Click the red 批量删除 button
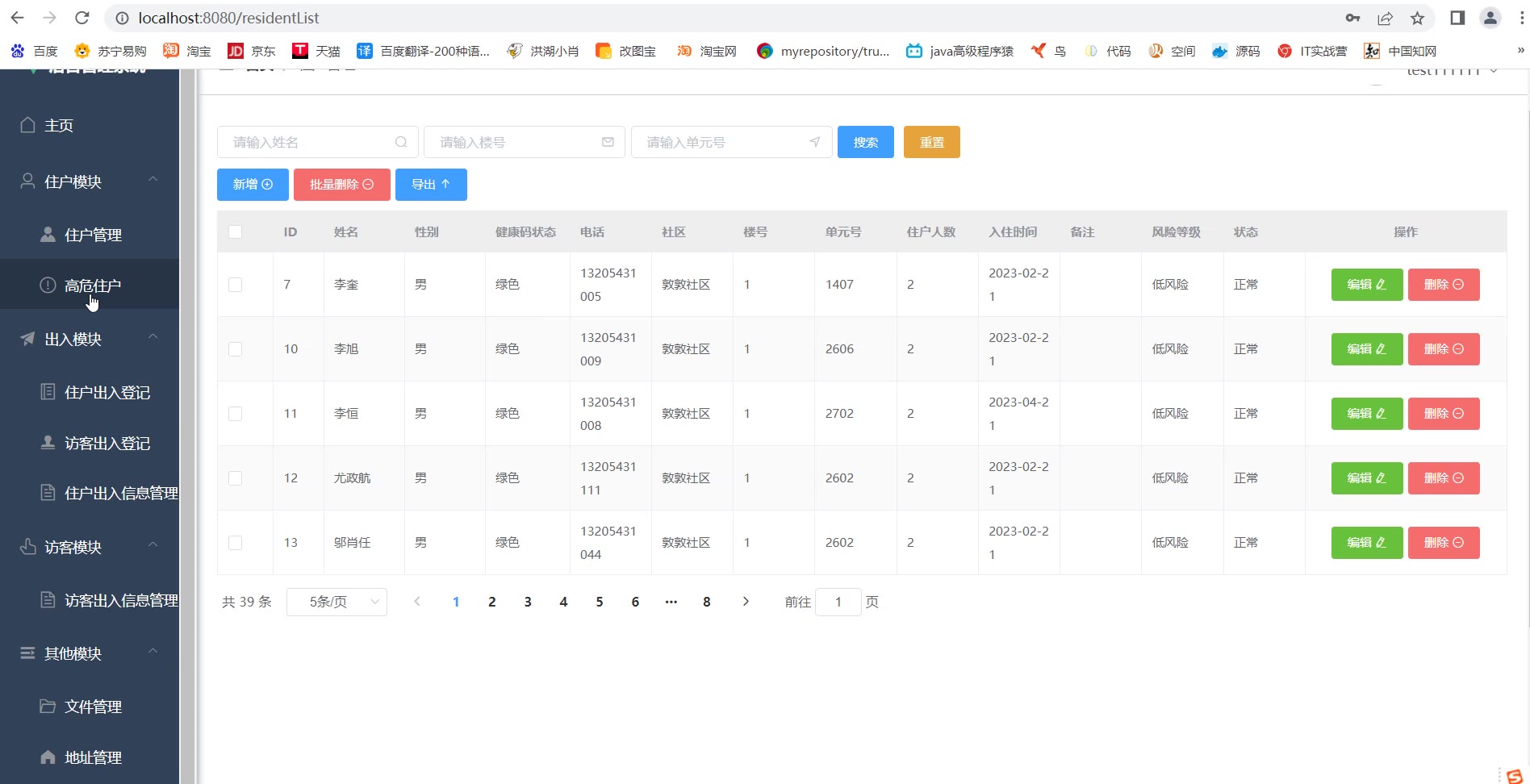 [341, 185]
